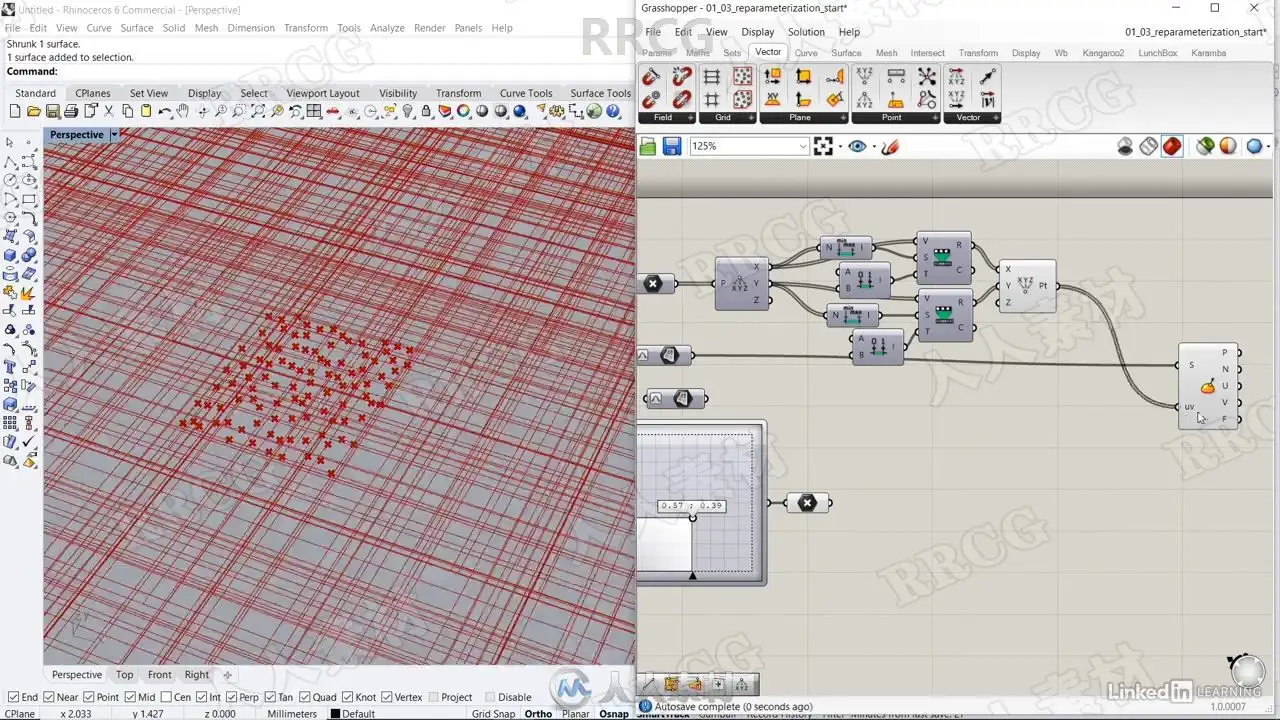This screenshot has width=1280, height=720.
Task: Click in the Rhino Command input line
Action: pos(345,72)
